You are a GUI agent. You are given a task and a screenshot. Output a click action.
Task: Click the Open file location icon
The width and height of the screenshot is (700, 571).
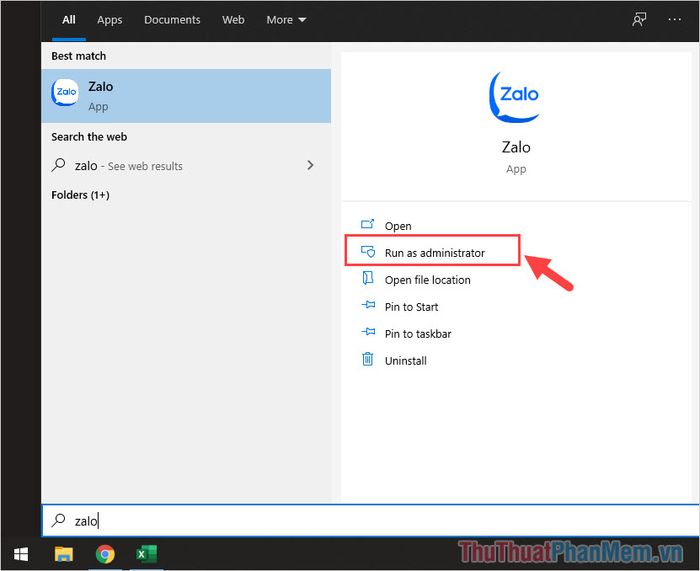tap(367, 278)
